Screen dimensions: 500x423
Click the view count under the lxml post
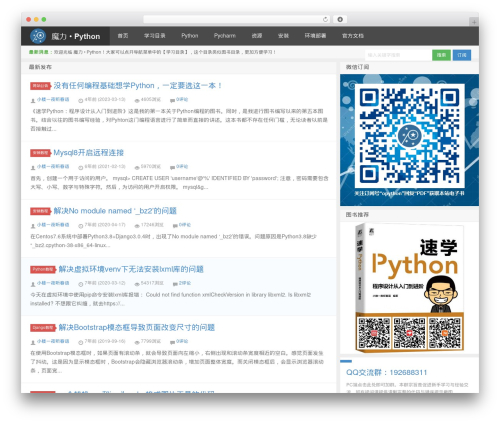[152, 283]
